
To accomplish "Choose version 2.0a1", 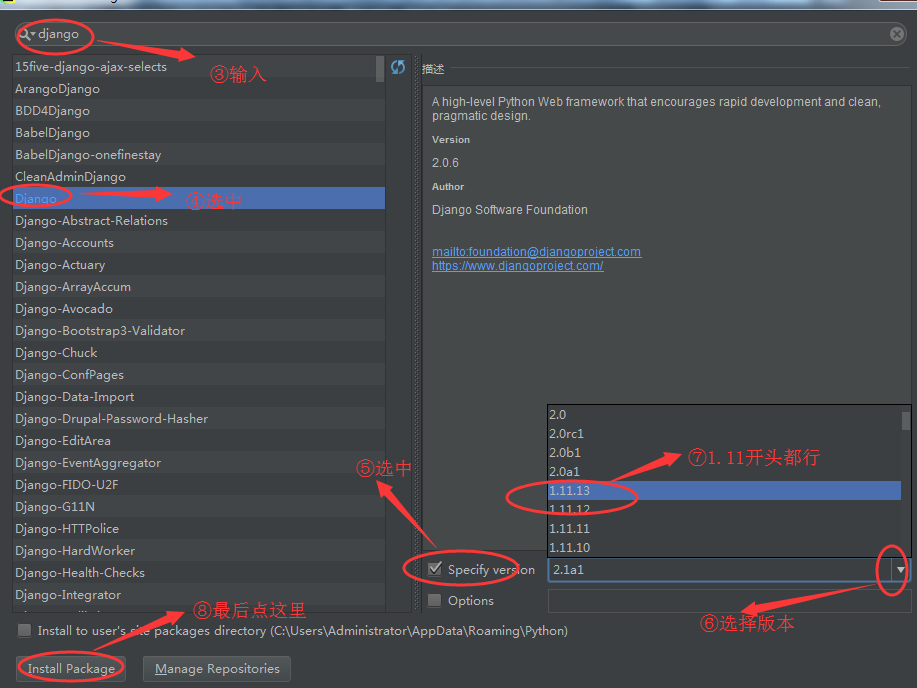I will [725, 472].
